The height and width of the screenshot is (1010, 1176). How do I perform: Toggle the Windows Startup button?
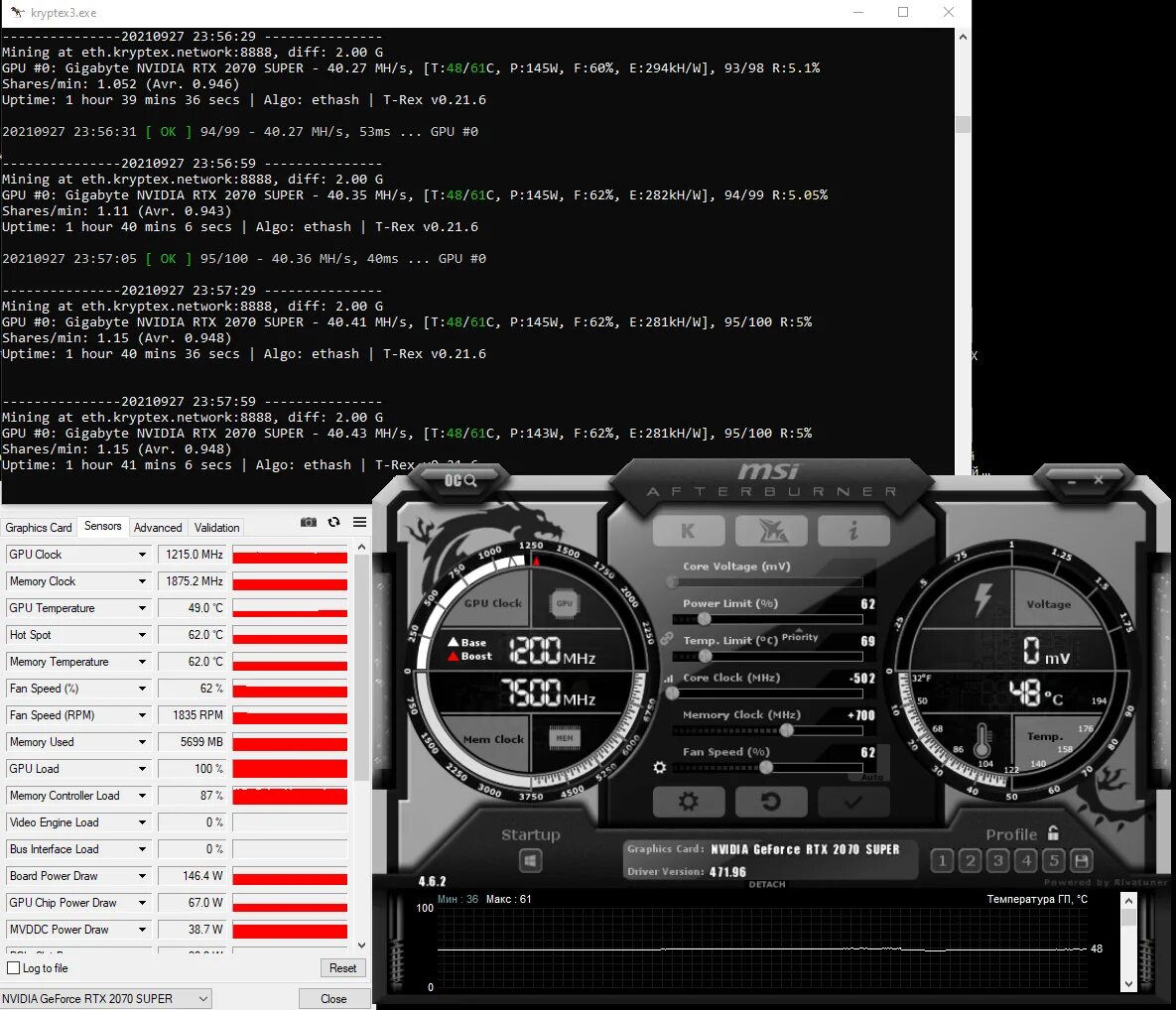530,861
